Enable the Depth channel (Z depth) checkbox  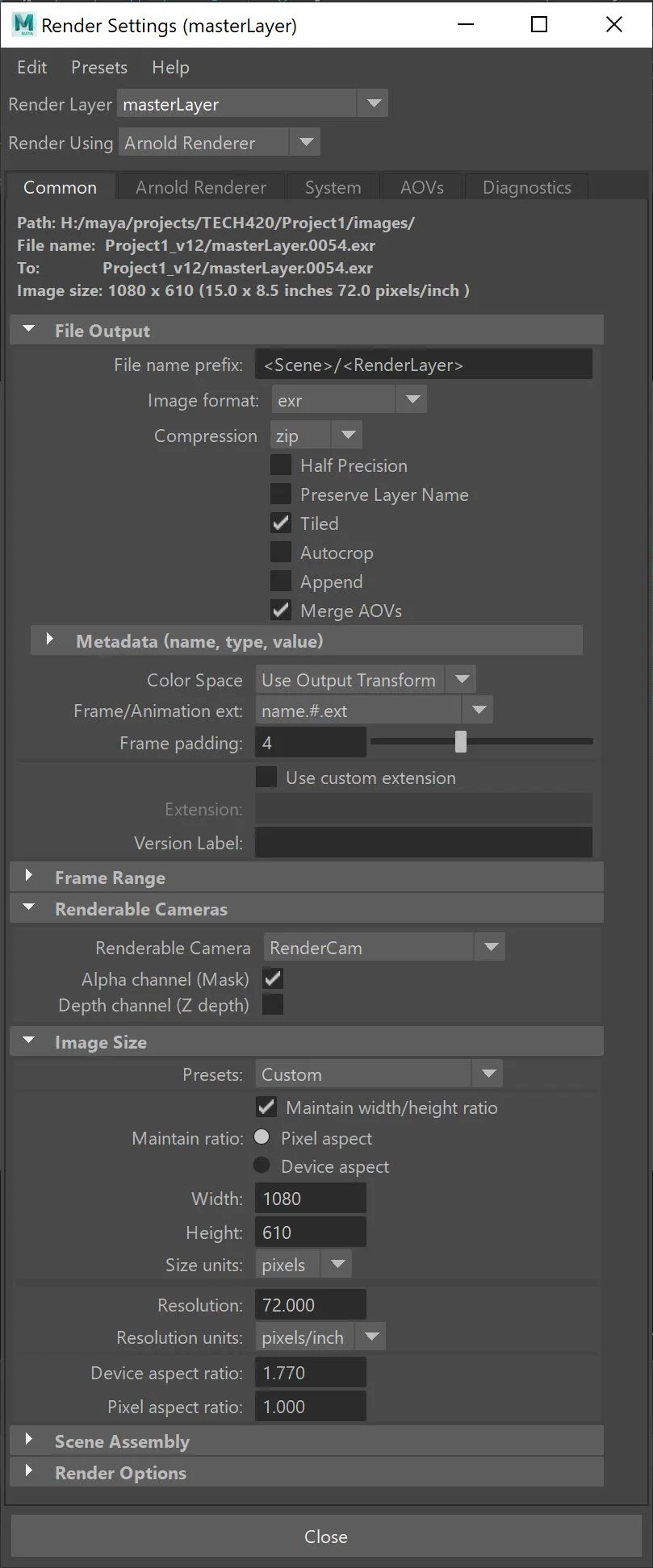pos(273,1005)
